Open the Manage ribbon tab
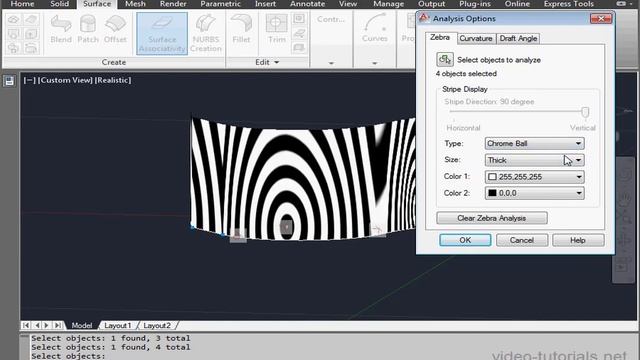The height and width of the screenshot is (360, 640). (x=388, y=4)
